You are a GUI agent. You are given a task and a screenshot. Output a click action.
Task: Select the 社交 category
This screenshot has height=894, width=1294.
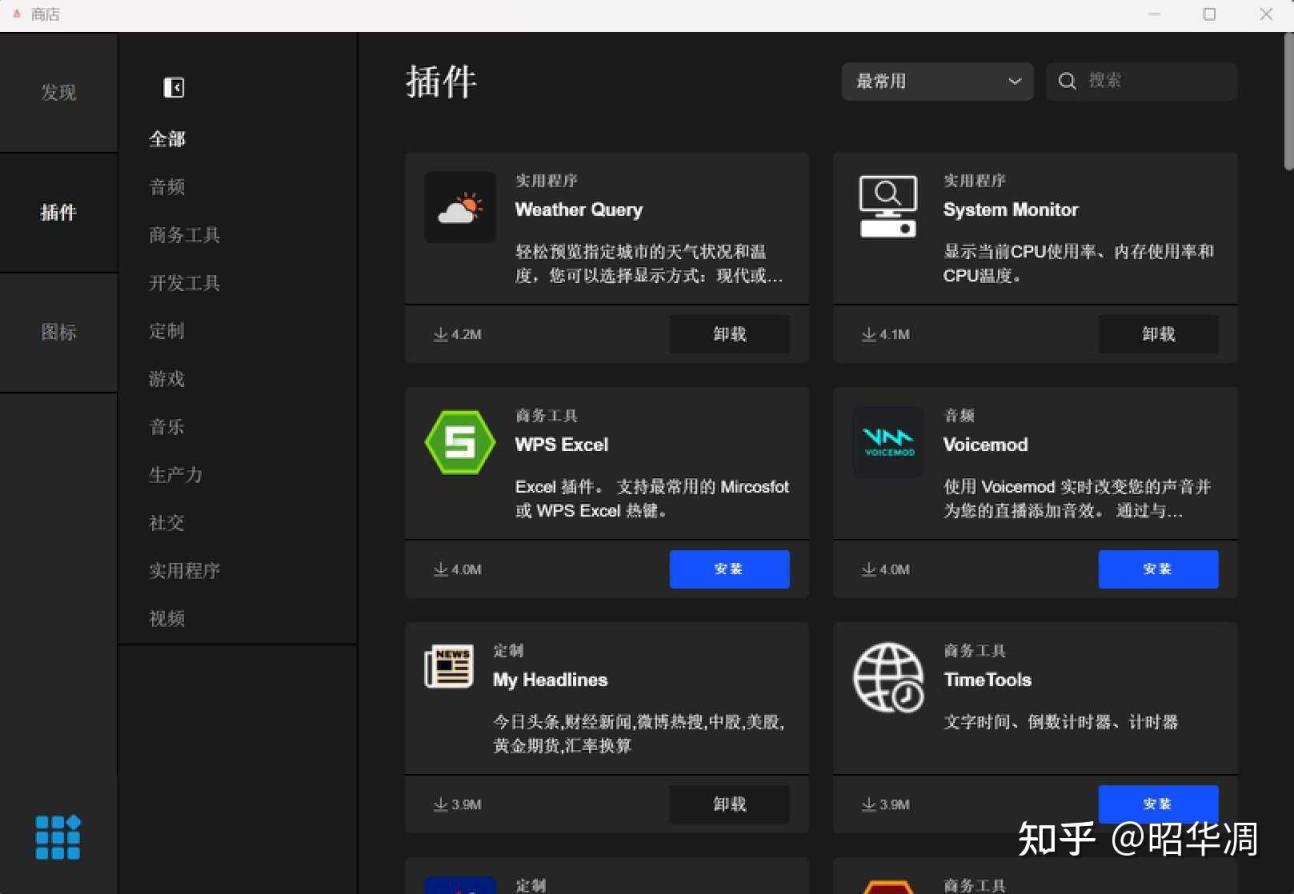coord(167,523)
